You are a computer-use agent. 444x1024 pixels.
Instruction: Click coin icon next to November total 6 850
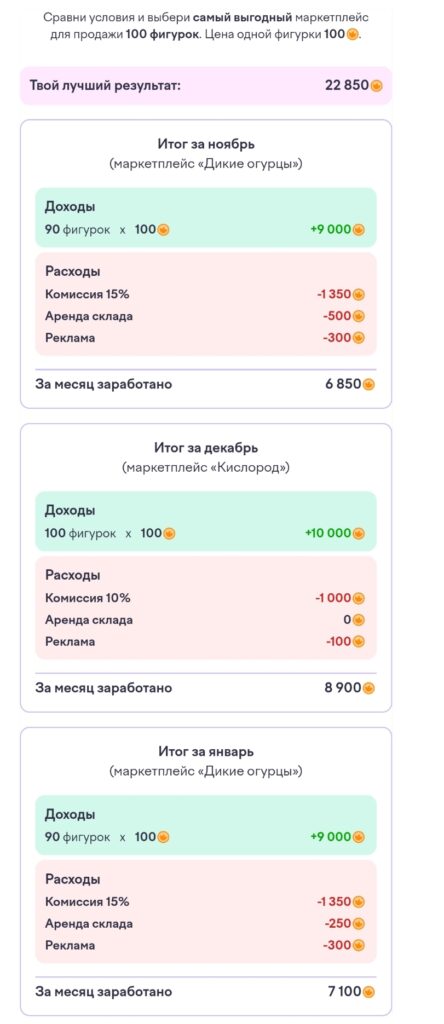pos(369,384)
